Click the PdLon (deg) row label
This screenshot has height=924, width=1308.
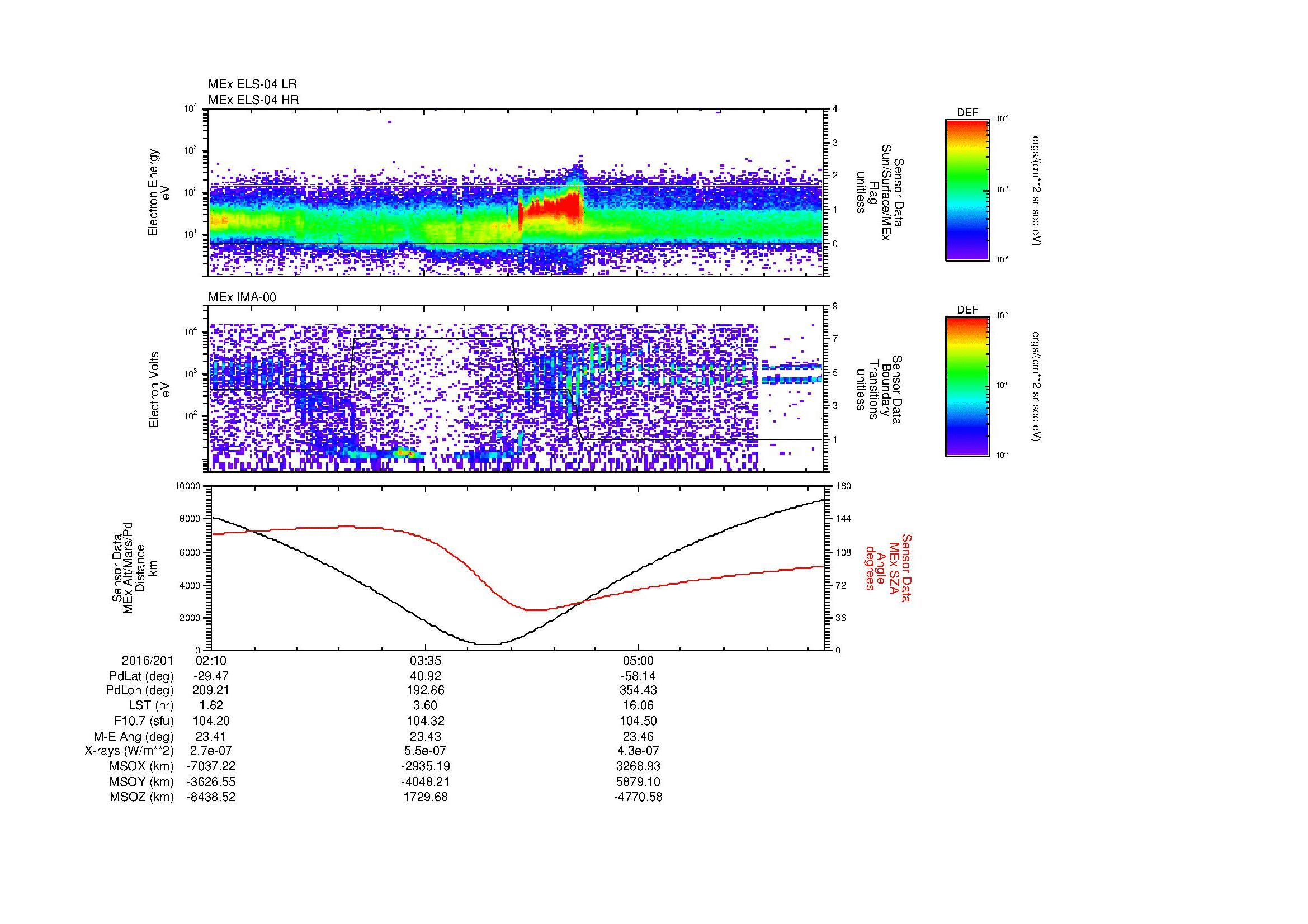coord(140,690)
